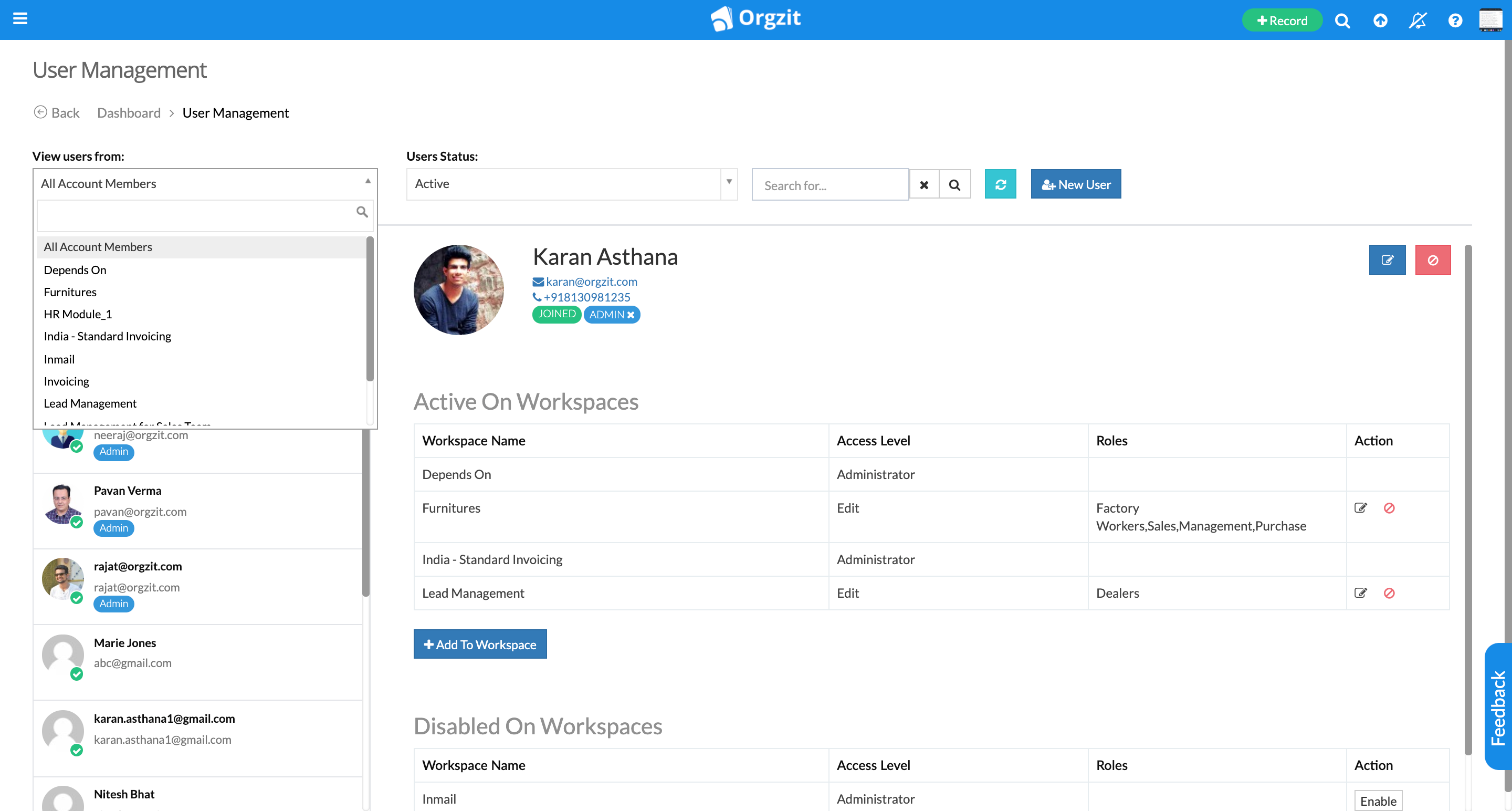This screenshot has height=811, width=1512.
Task: Click Karan Asthana's profile photo
Action: [x=458, y=290]
